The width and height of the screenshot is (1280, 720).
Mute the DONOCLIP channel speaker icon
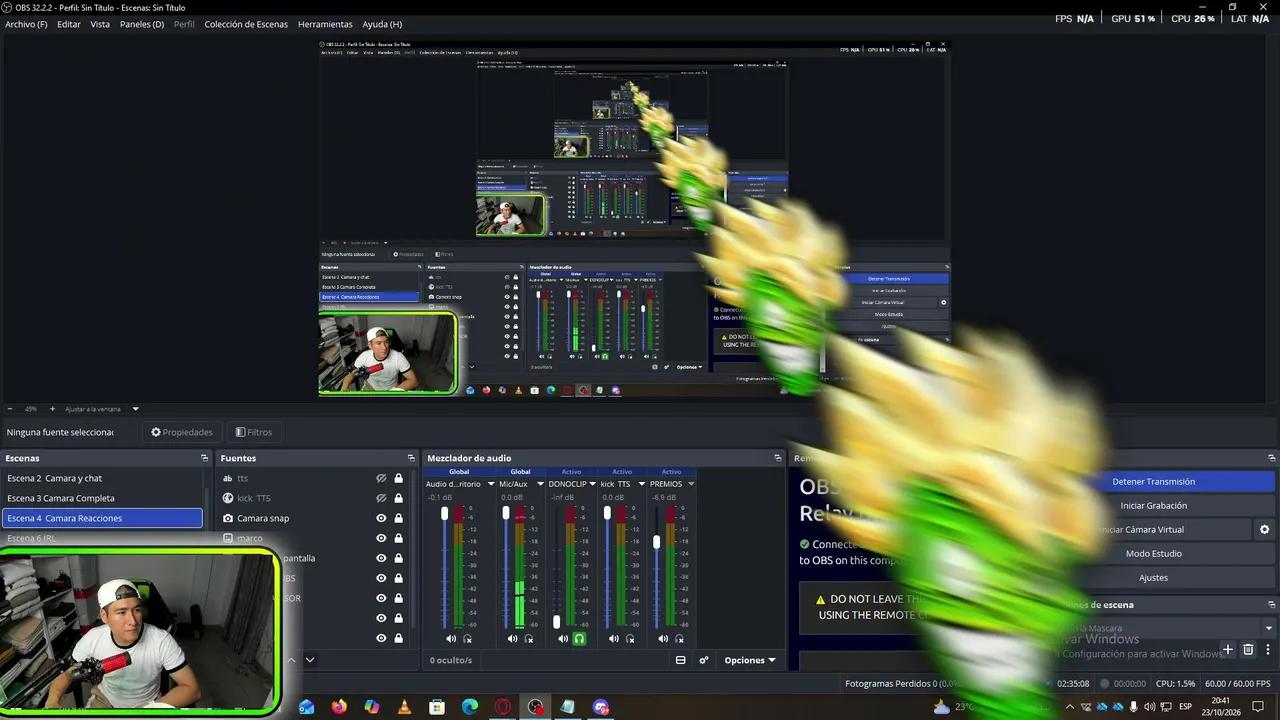[563, 638]
